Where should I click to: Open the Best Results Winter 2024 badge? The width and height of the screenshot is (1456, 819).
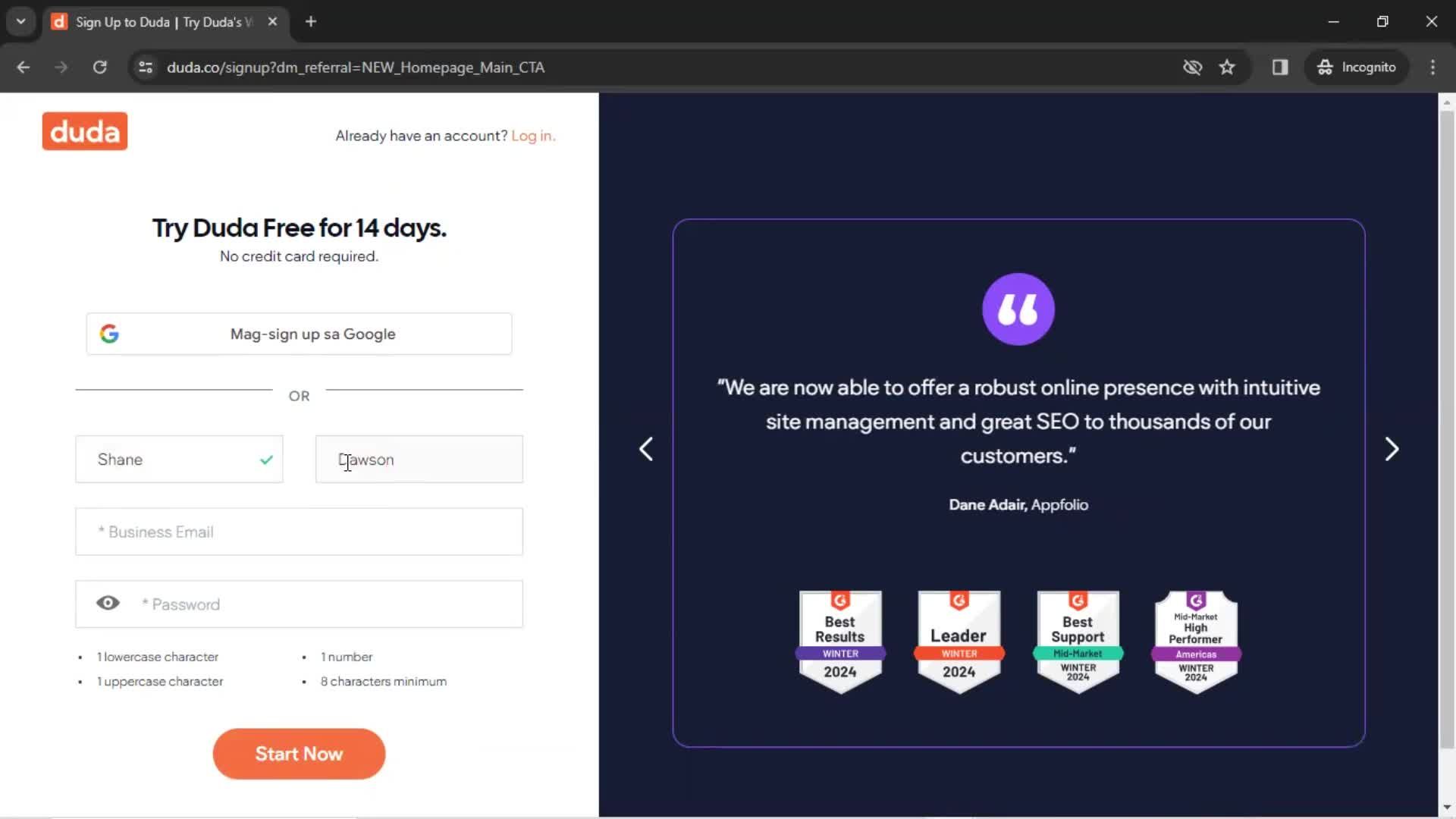[840, 642]
